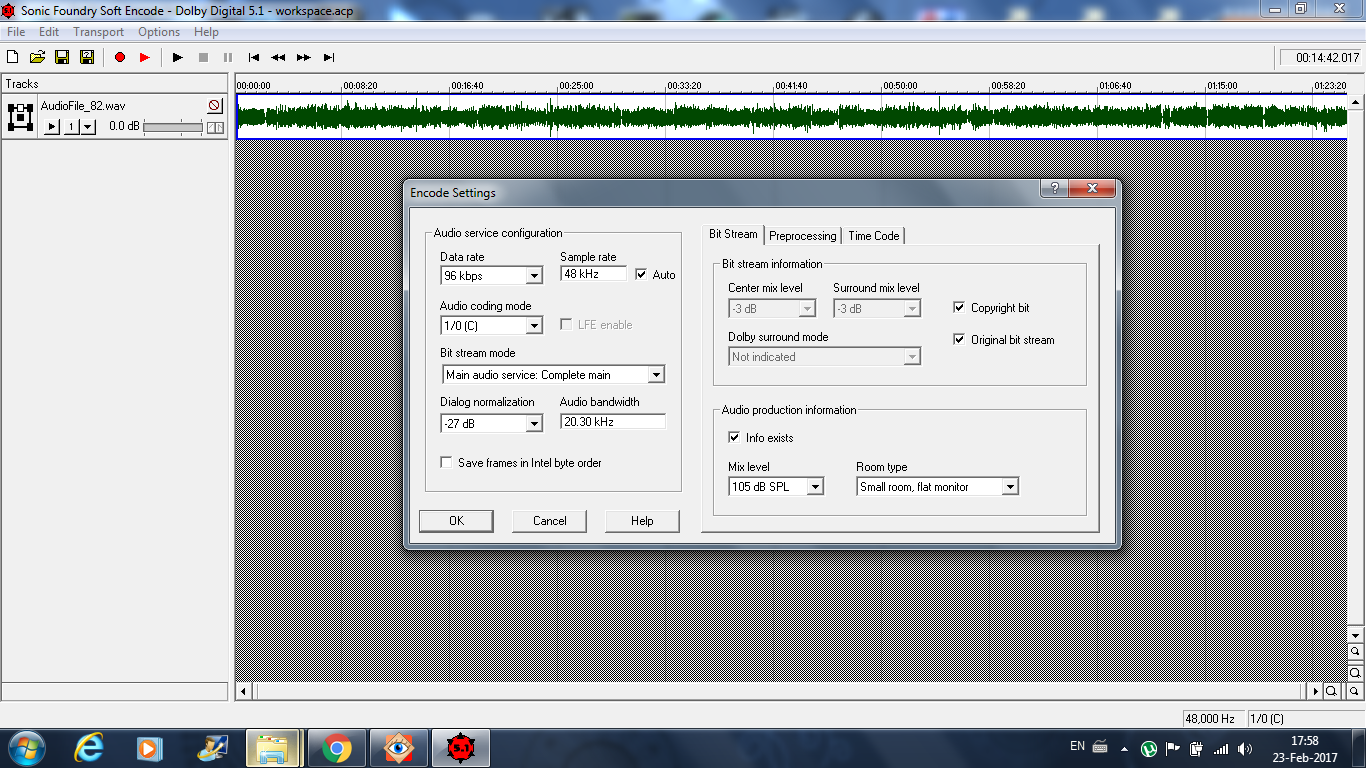Click the track gain slider at 0.0 dB
The image size is (1366, 768).
coord(172,127)
